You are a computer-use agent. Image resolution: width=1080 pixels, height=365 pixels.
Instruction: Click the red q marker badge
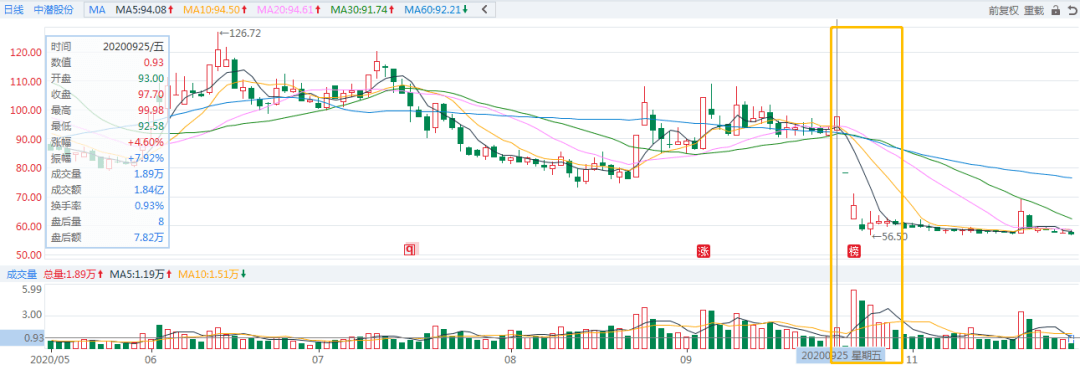[x=410, y=249]
